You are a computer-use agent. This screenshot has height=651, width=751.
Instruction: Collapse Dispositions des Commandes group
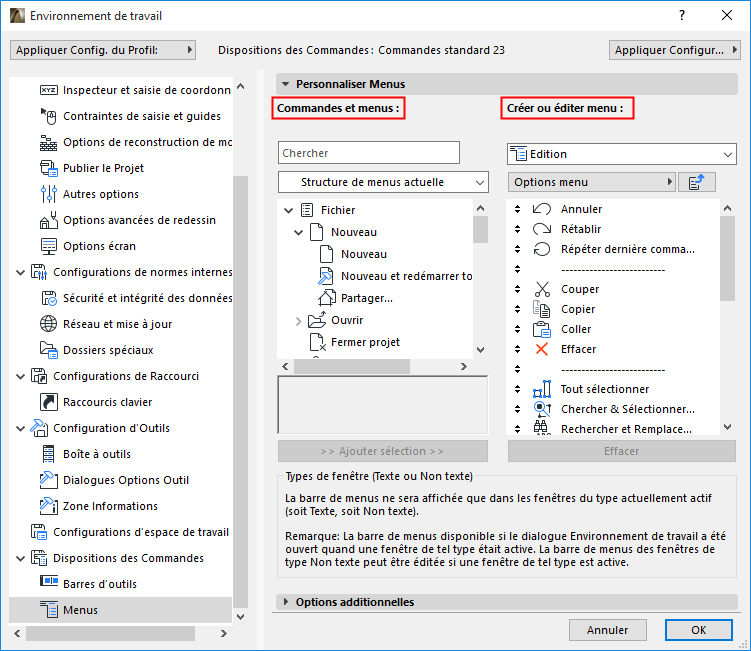[21, 558]
